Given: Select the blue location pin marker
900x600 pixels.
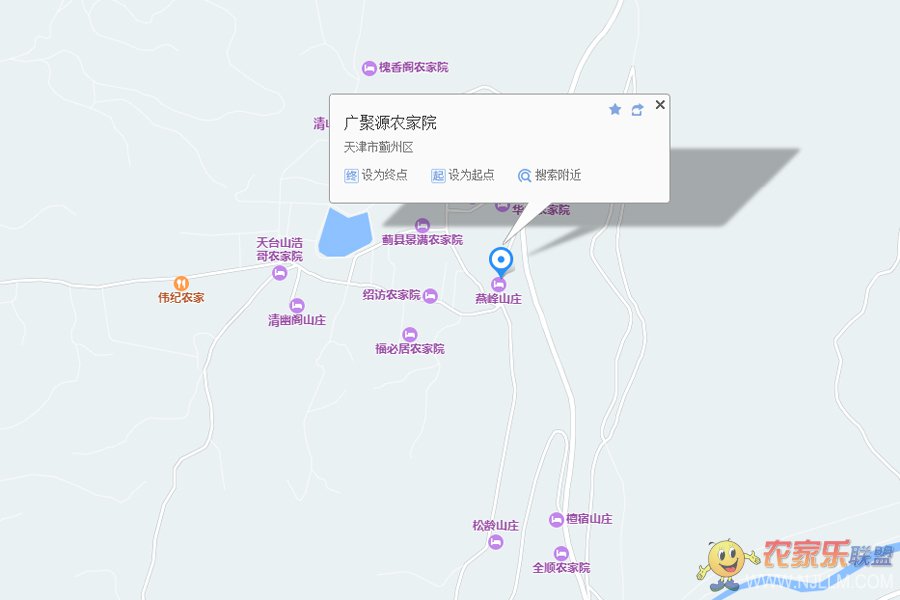Looking at the screenshot, I should [501, 262].
